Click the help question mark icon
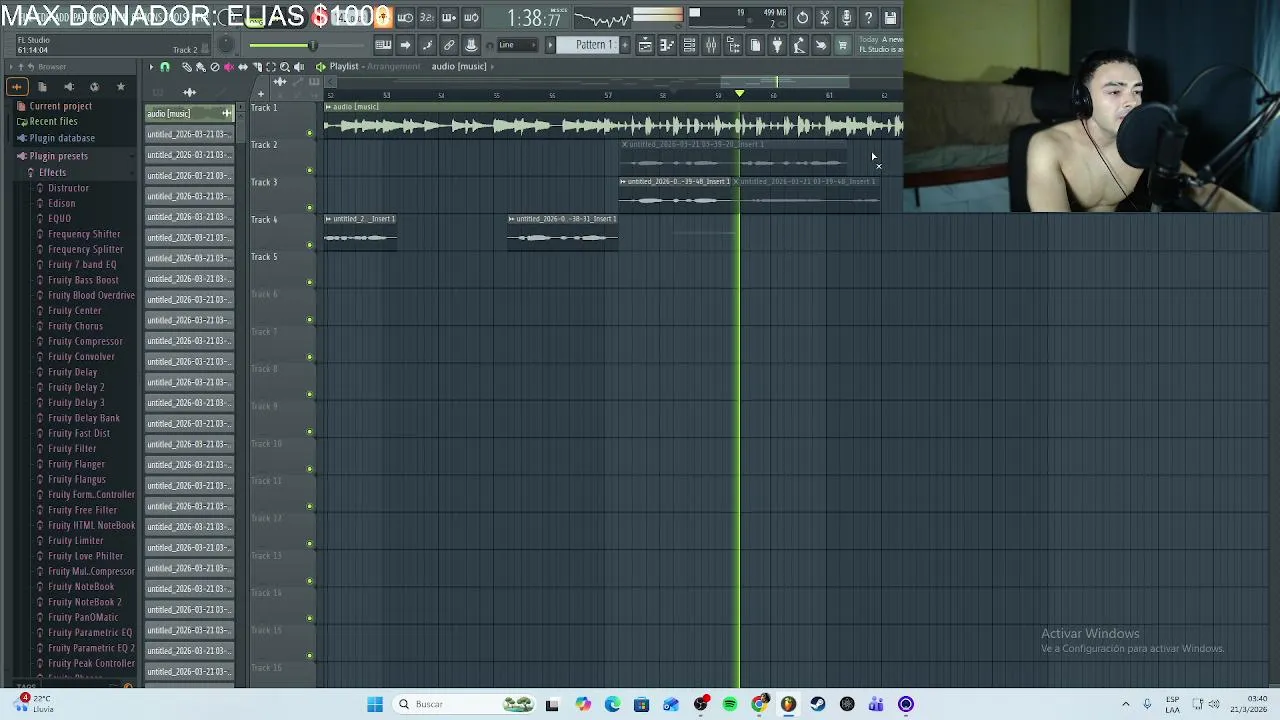The height and width of the screenshot is (720, 1280). pos(868,18)
